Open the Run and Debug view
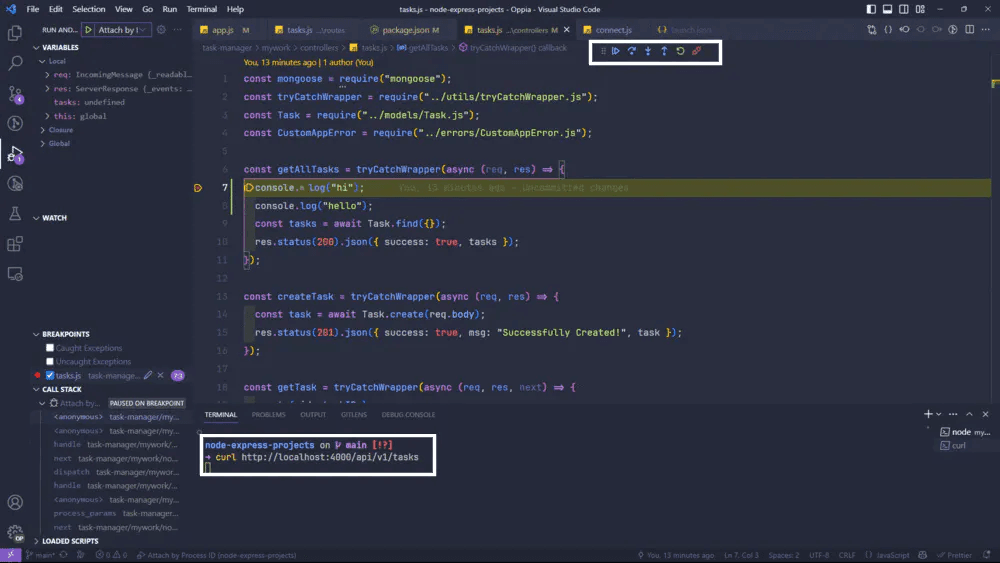 15,154
